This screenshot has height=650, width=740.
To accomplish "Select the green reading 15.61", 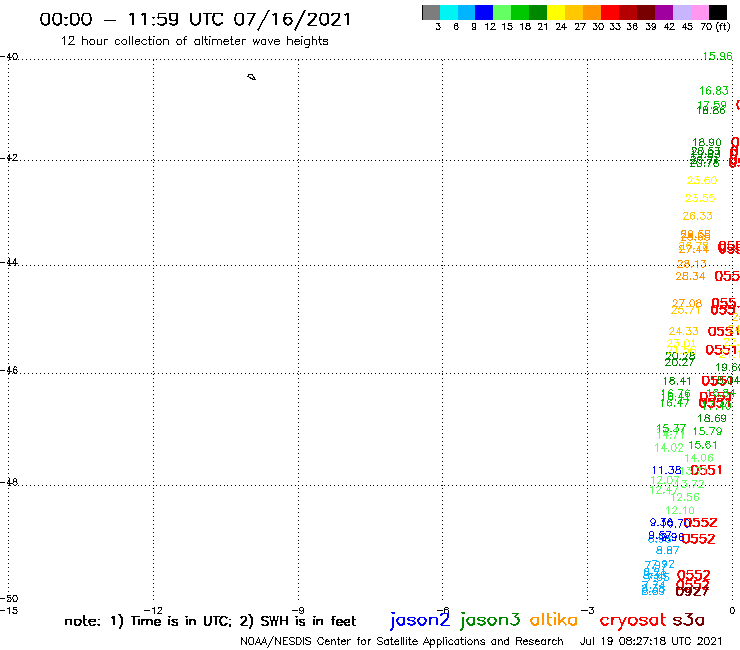I will coord(702,445).
